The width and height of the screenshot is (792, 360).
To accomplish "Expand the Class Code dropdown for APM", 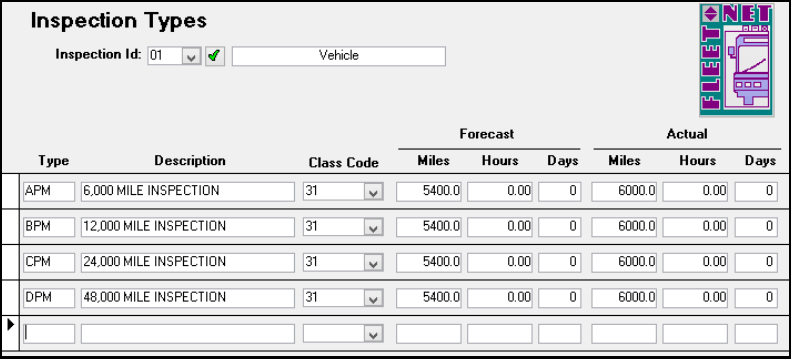I will [x=373, y=192].
